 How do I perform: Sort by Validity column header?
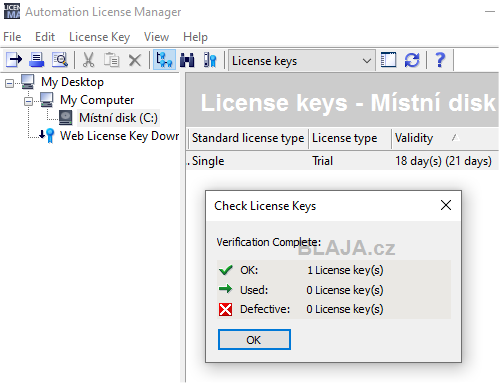445,138
